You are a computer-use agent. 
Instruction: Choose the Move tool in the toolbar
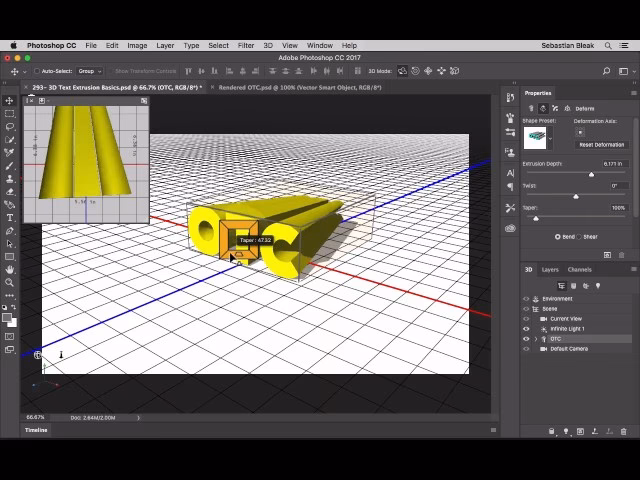click(x=10, y=101)
